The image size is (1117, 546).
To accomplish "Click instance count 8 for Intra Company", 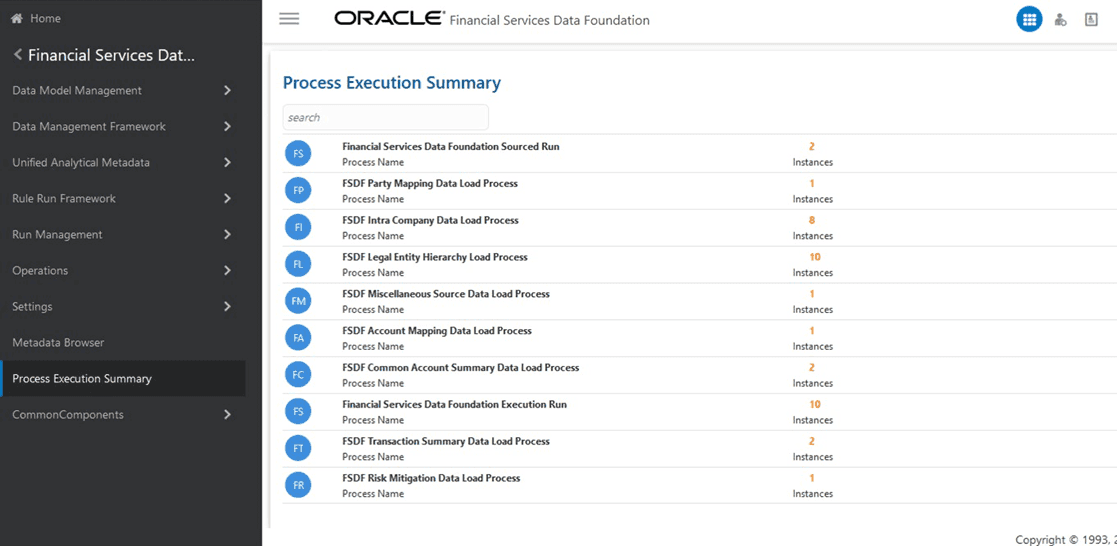I will 811,221.
